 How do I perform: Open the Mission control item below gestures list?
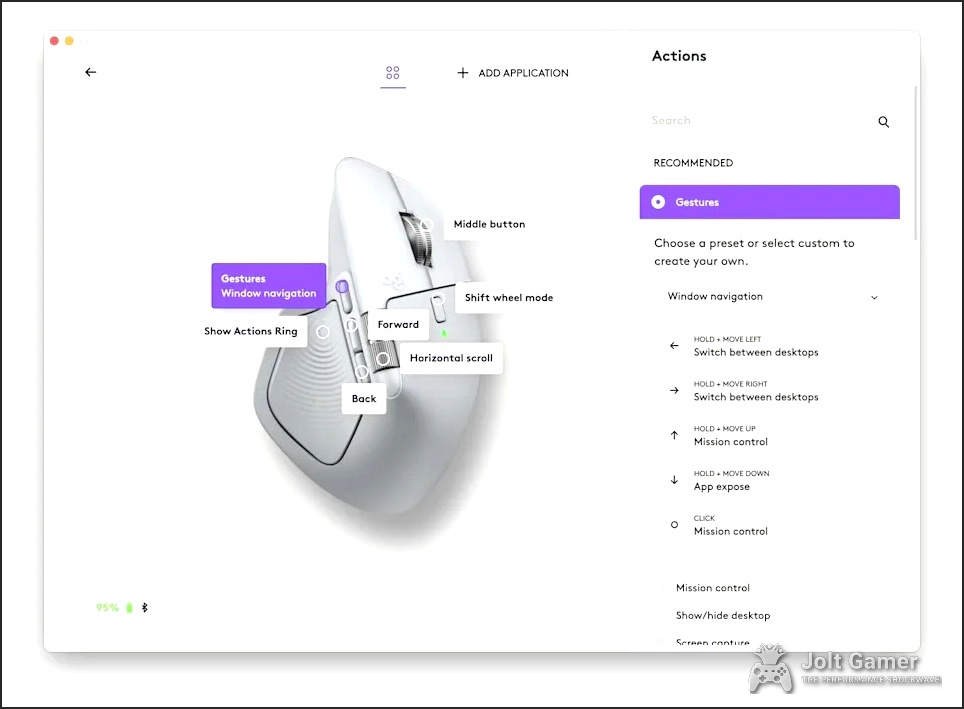tap(713, 587)
